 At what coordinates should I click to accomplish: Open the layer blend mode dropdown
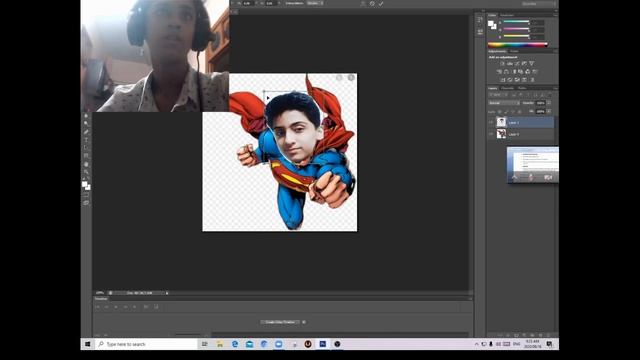click(504, 103)
